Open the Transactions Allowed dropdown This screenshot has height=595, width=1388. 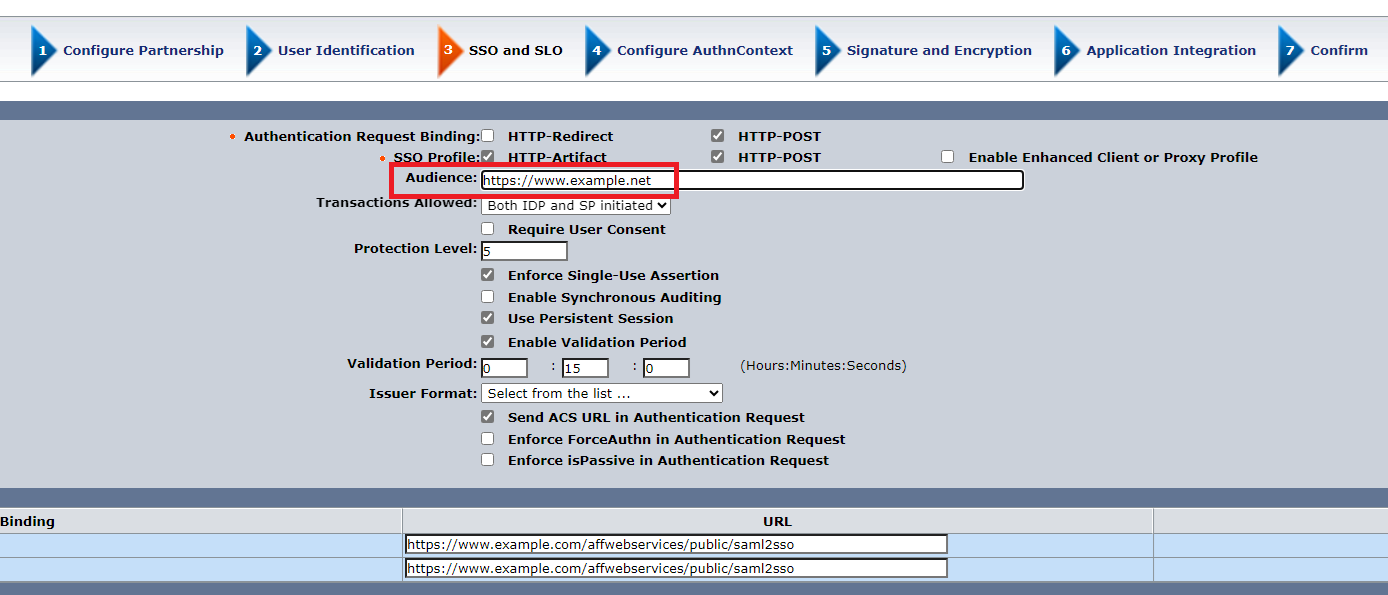pos(576,206)
